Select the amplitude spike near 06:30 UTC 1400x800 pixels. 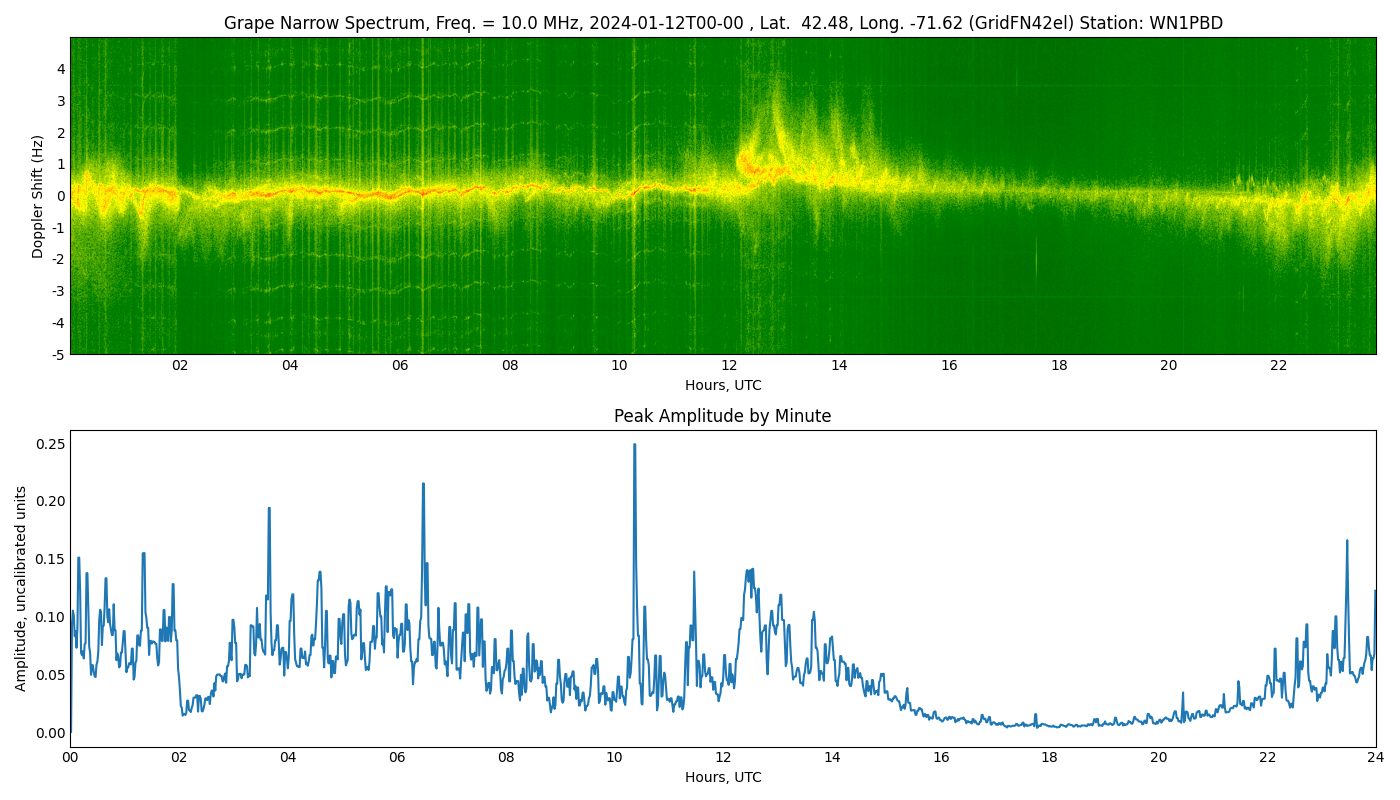pos(423,486)
